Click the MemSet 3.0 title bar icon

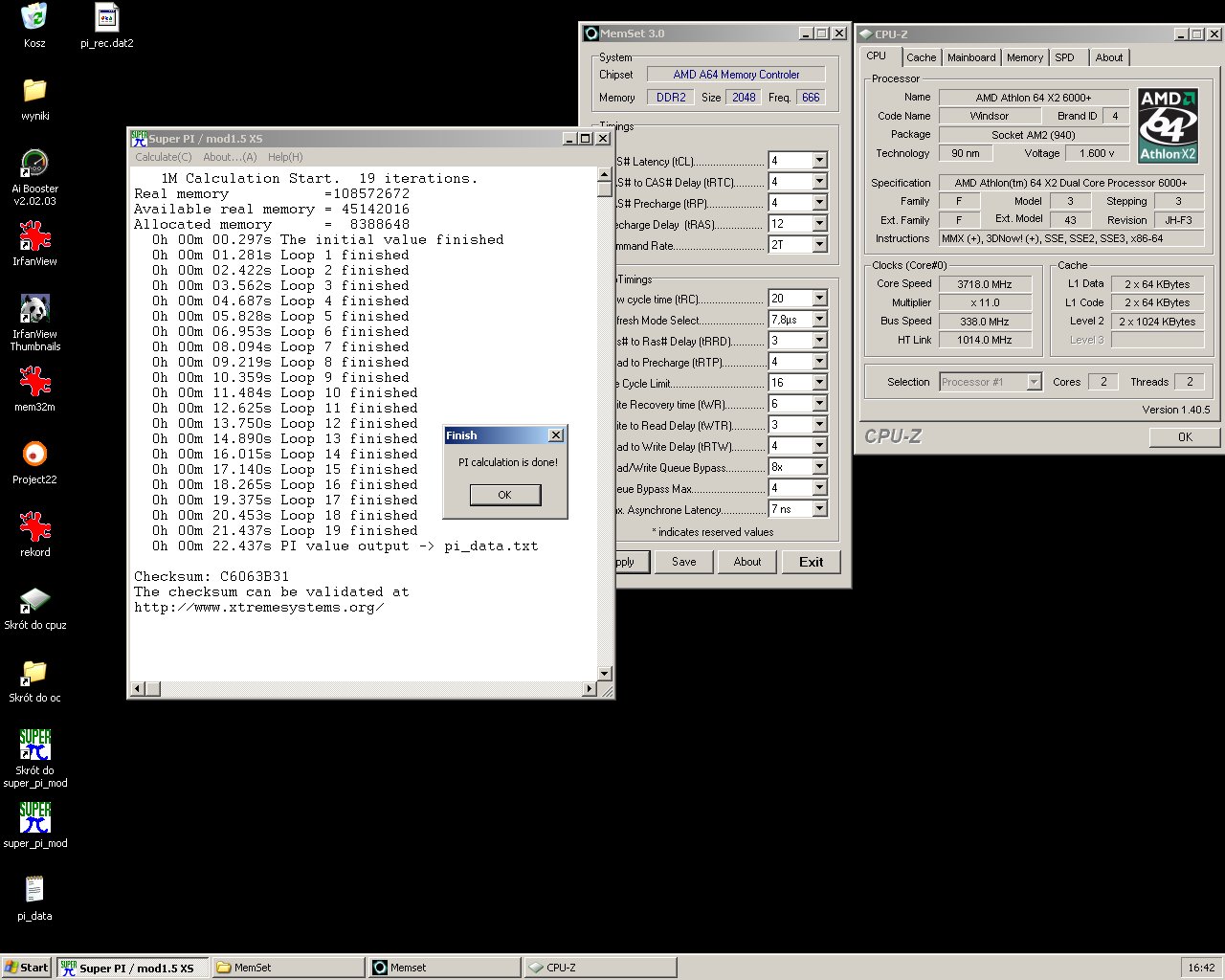[x=591, y=33]
